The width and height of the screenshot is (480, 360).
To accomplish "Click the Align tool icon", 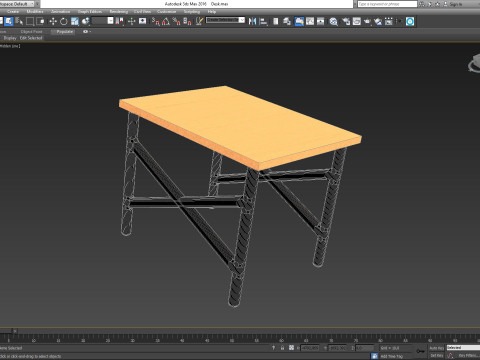I will click(263, 21).
